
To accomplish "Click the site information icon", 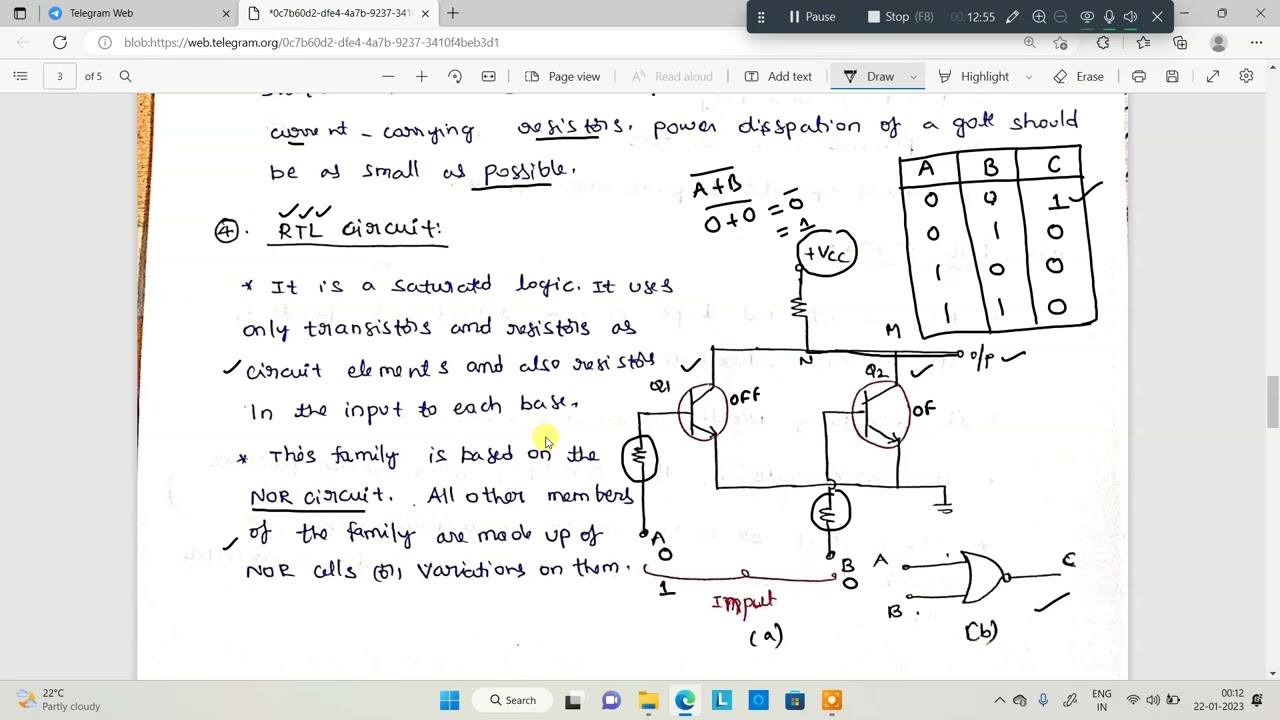I will [x=105, y=42].
